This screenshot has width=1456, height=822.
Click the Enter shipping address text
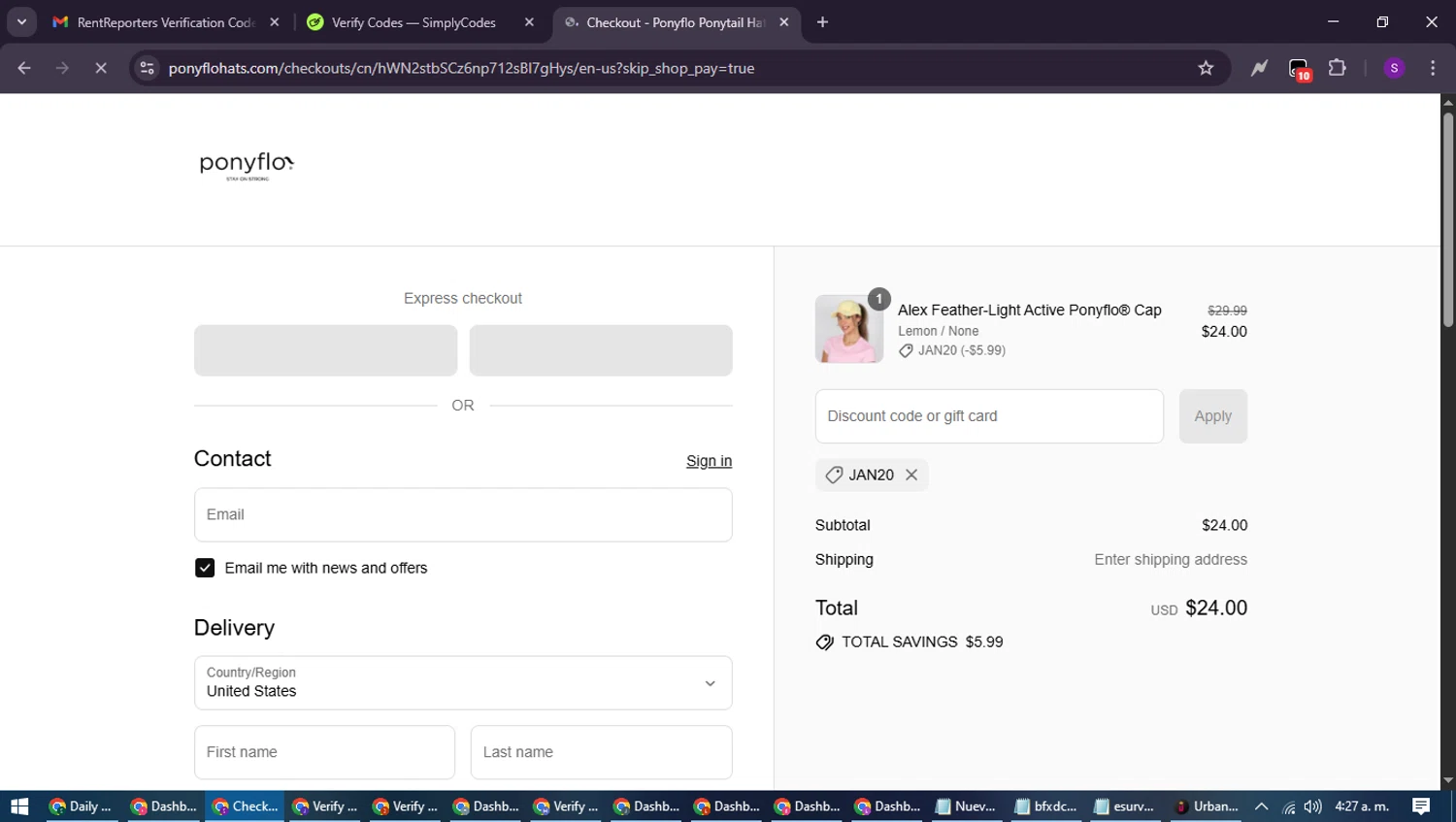click(1171, 559)
